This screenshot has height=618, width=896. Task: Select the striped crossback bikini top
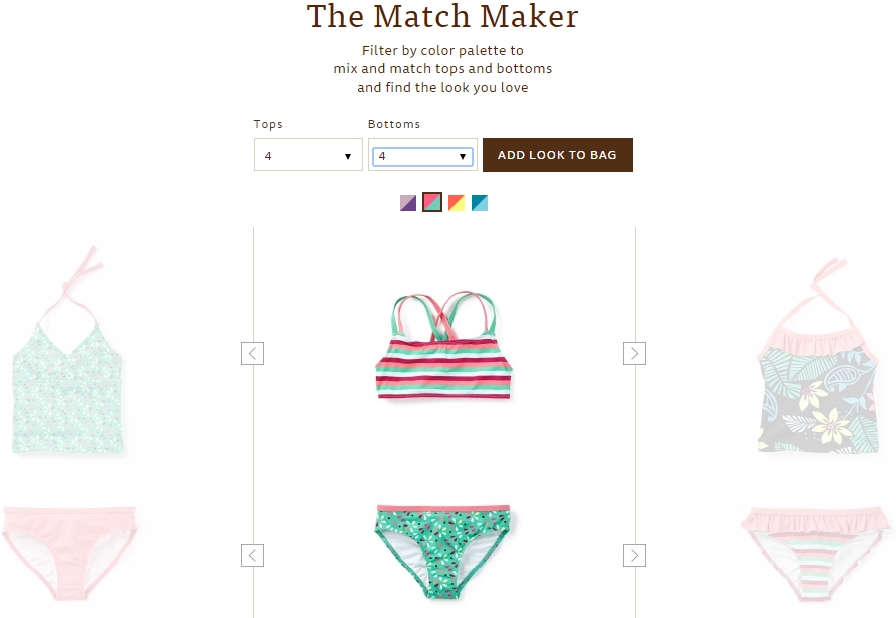pos(443,345)
